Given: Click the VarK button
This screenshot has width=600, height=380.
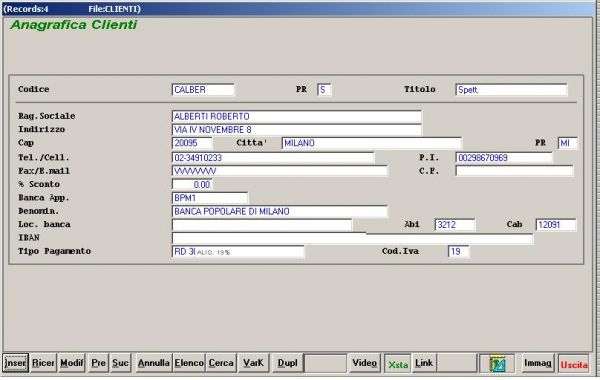Looking at the screenshot, I should [x=253, y=363].
